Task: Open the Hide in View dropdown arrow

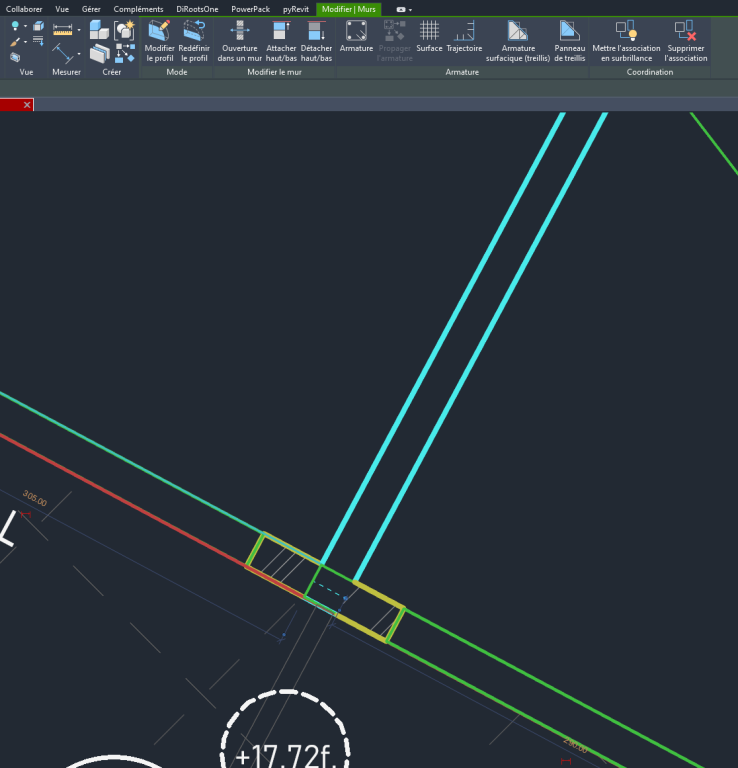Action: 25,26
